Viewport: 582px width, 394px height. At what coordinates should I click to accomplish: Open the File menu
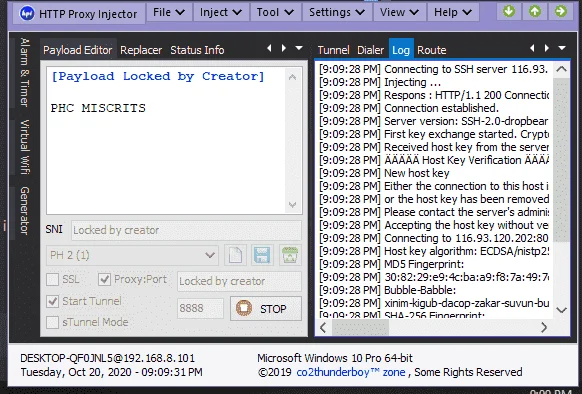(169, 12)
